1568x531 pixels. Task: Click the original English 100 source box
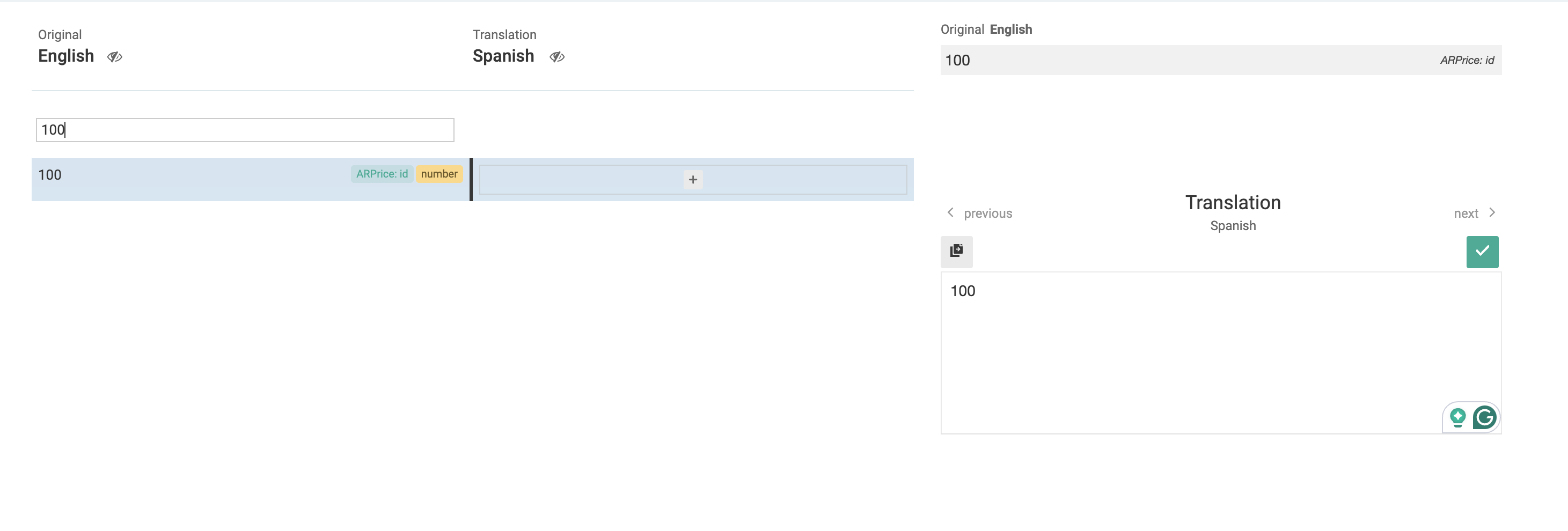(x=1220, y=60)
